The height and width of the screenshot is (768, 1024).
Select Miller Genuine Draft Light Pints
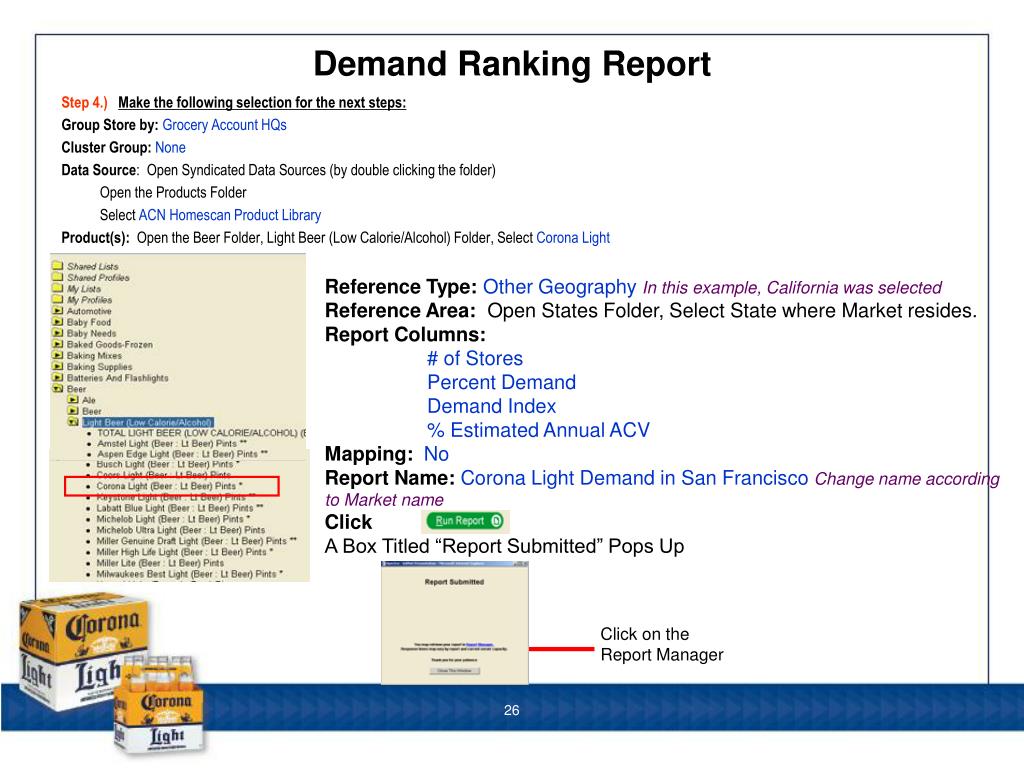point(197,541)
